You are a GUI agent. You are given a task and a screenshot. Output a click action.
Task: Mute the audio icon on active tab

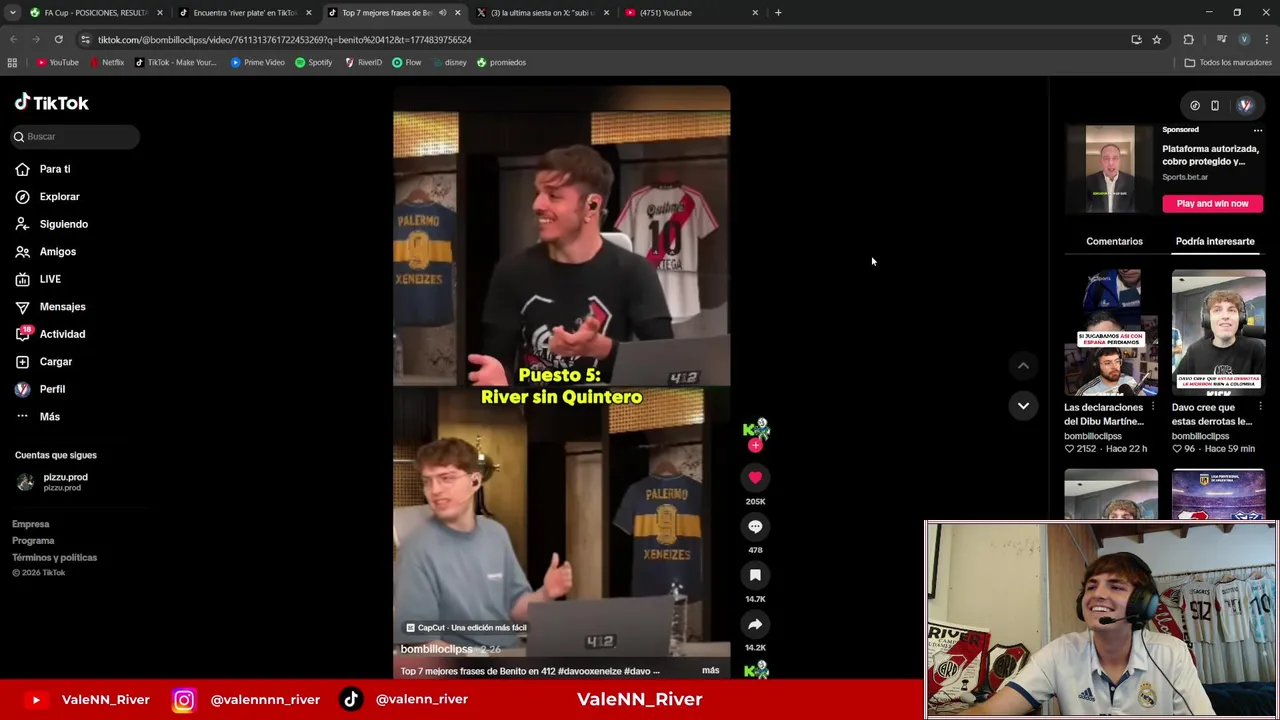[442, 13]
